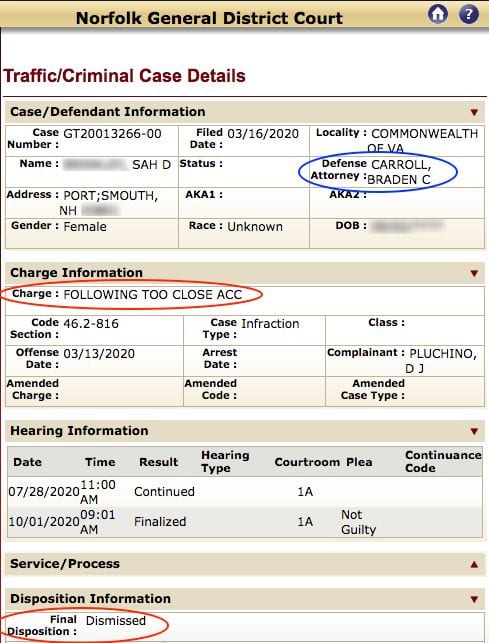Screen dimensions: 489x643
Task: Open the Home icon in header
Action: point(438,14)
